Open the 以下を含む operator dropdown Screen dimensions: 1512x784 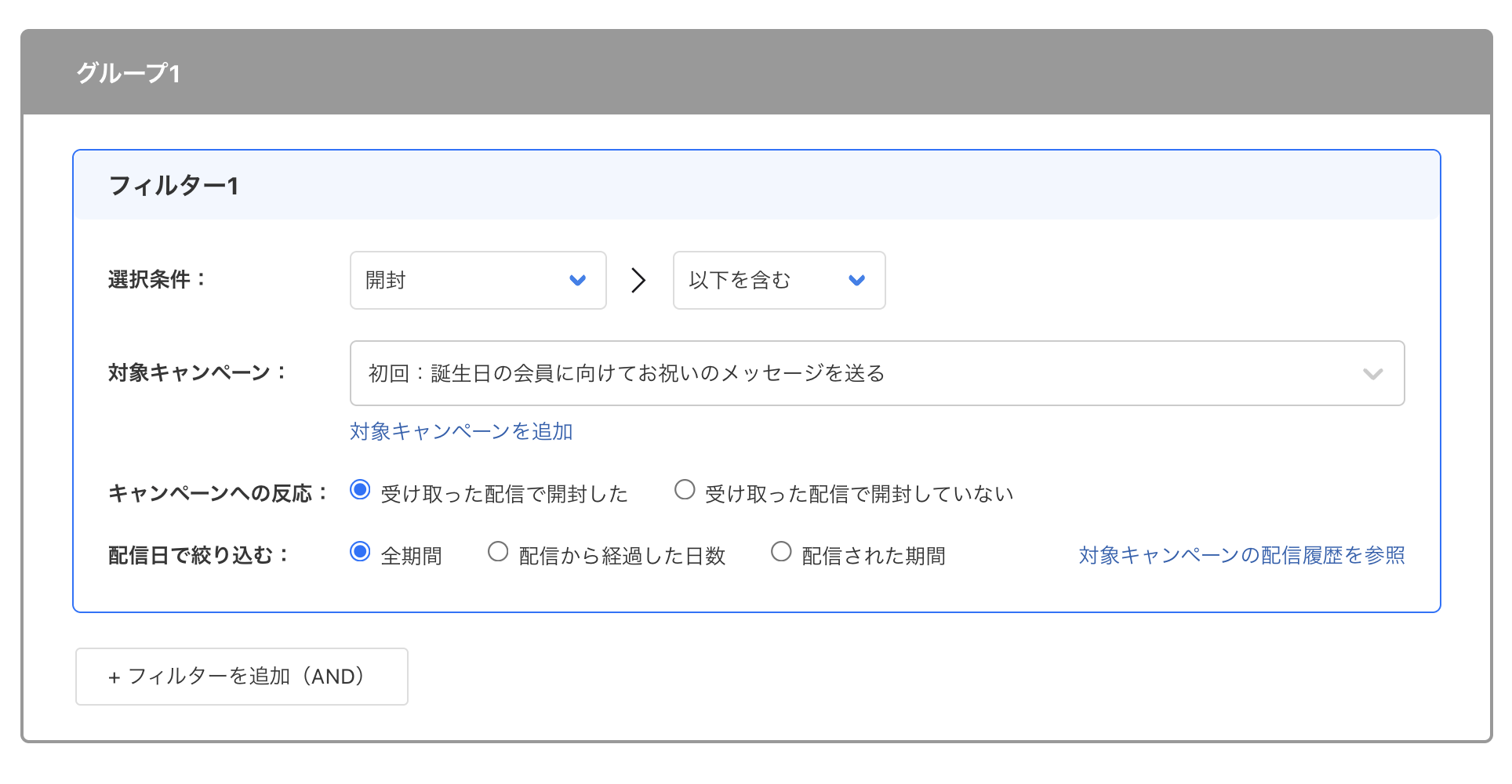[x=778, y=280]
